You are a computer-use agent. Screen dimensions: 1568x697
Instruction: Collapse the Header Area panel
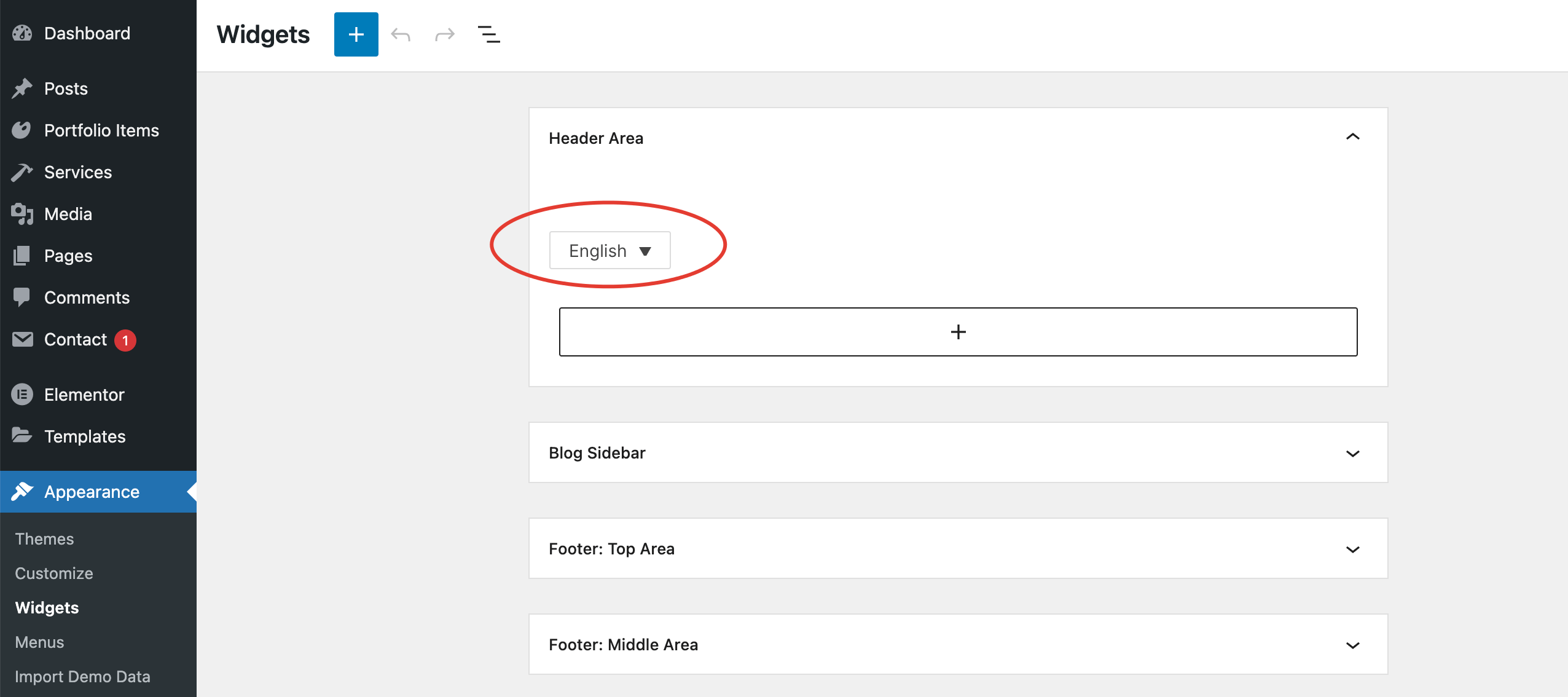pos(1352,137)
